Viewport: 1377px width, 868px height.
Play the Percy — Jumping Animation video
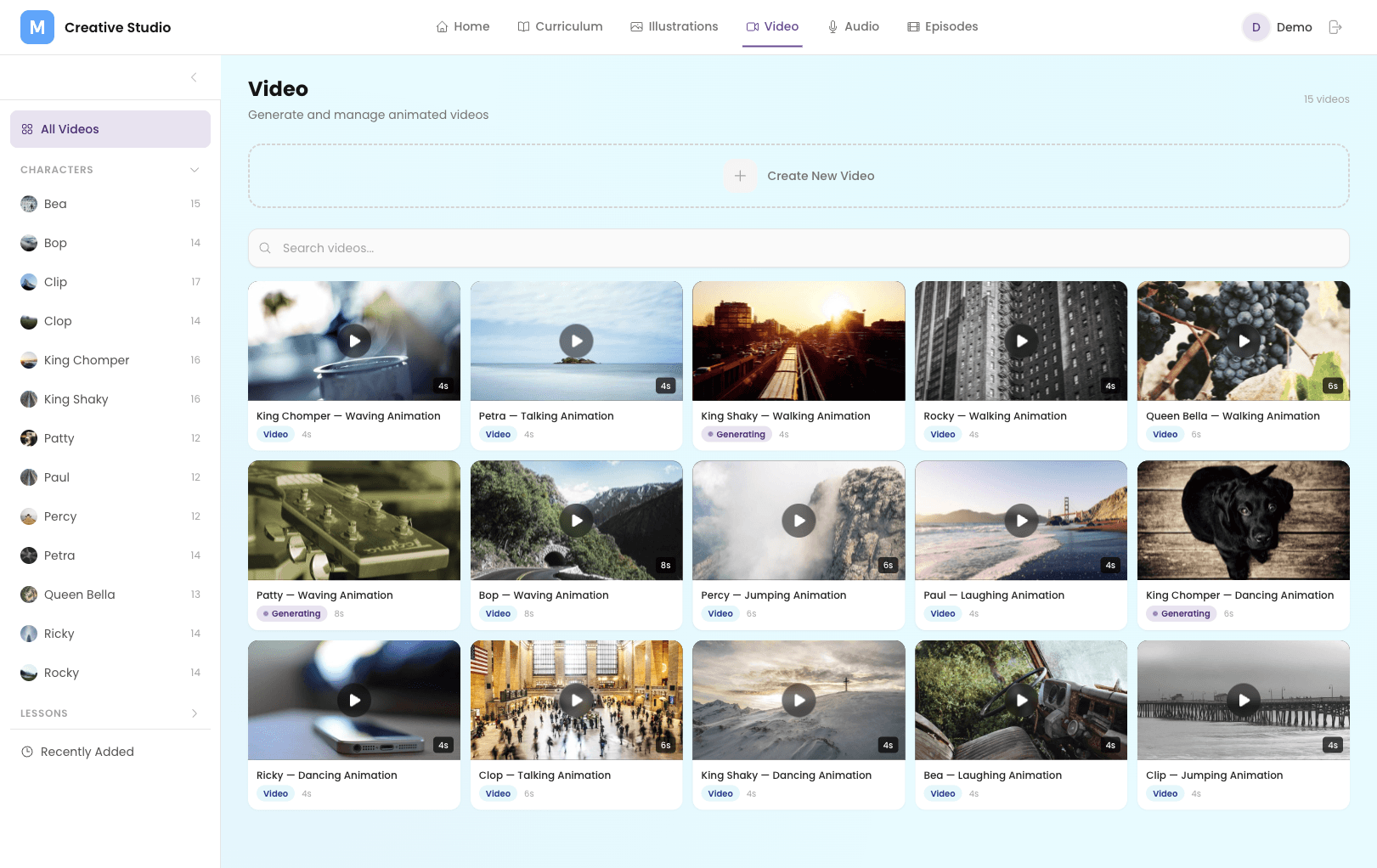799,521
